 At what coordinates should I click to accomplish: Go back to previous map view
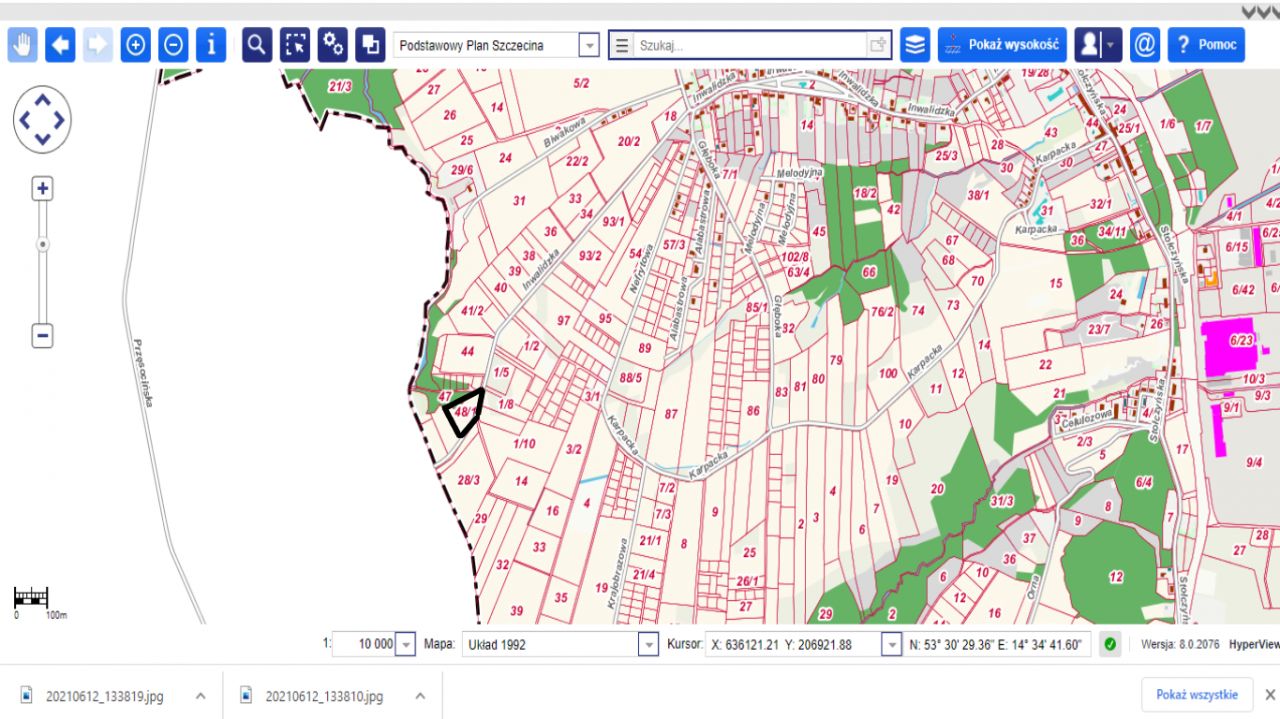coord(60,45)
